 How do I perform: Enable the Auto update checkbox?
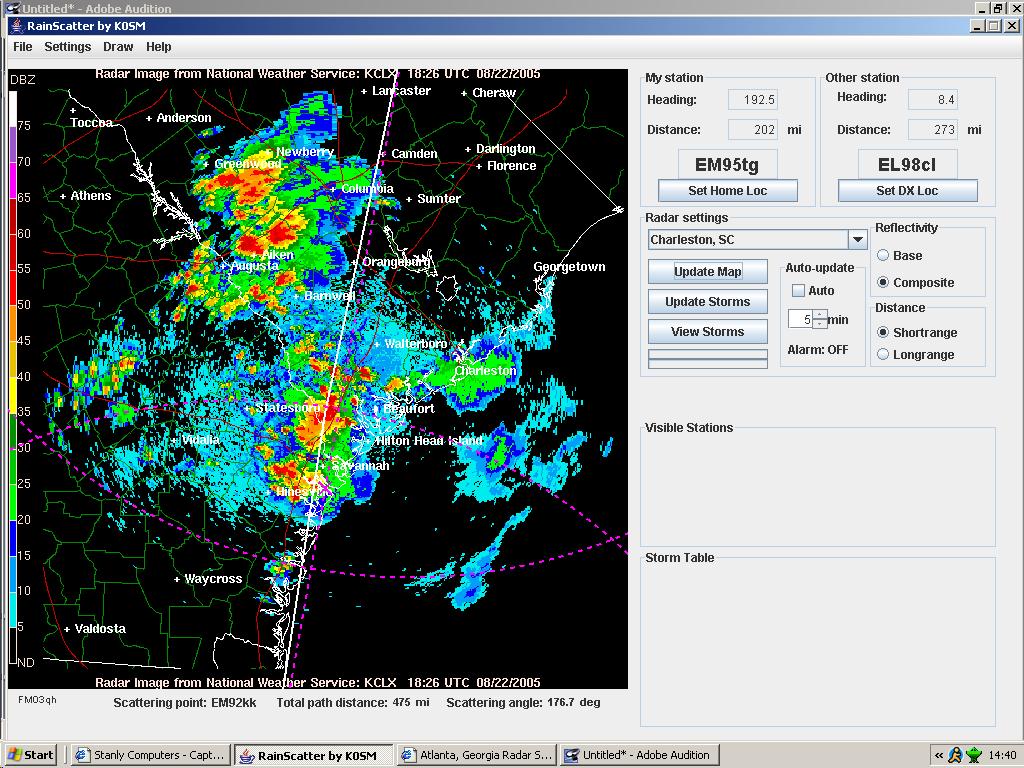click(798, 291)
